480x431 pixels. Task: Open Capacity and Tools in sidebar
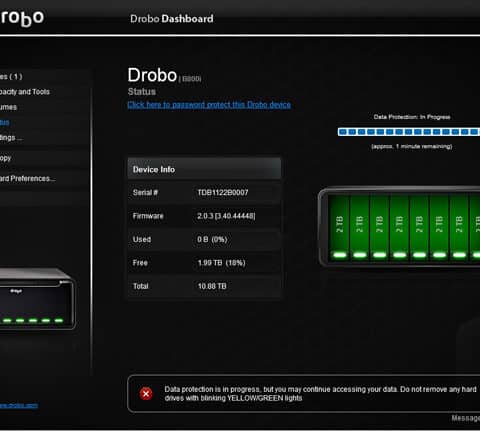click(25, 92)
